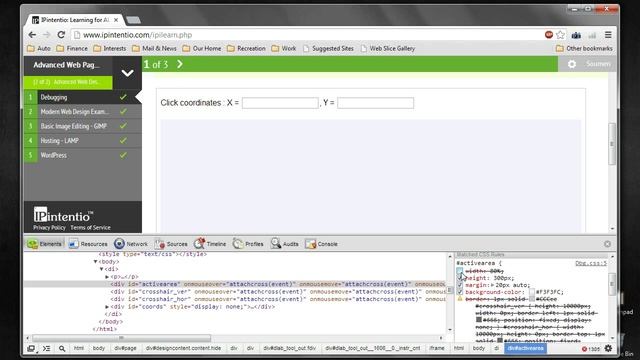Select the Hosting - LAMP lesson
This screenshot has height=360, width=640.
click(x=83, y=140)
